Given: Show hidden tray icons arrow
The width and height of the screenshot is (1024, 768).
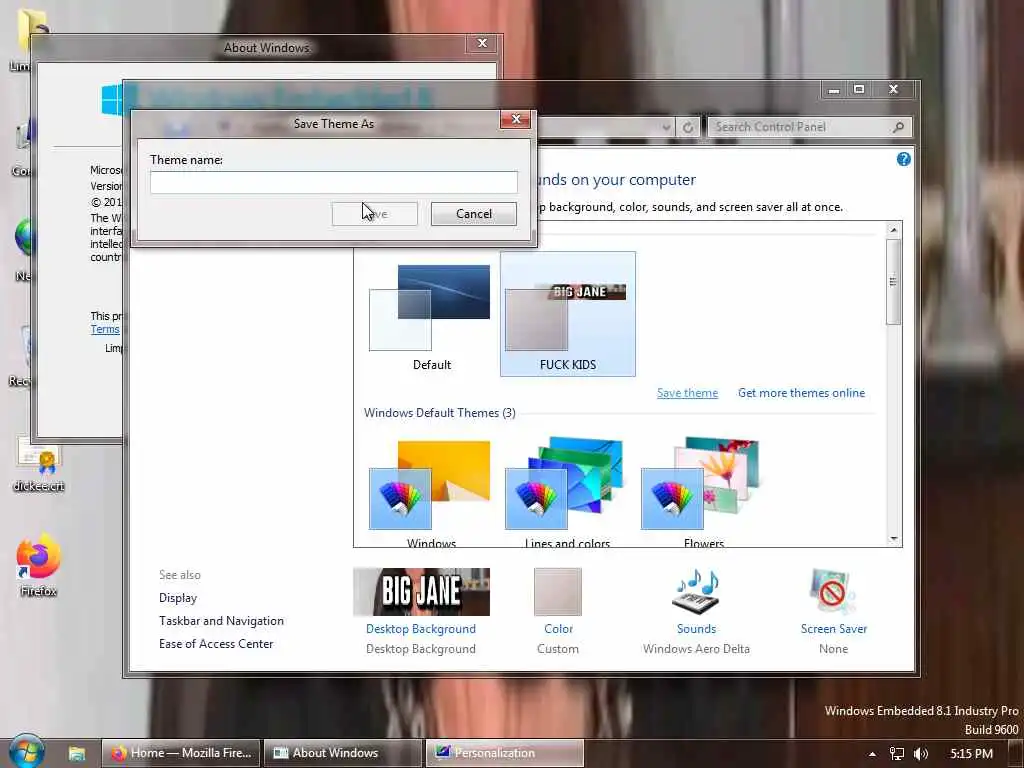Looking at the screenshot, I should pos(872,754).
